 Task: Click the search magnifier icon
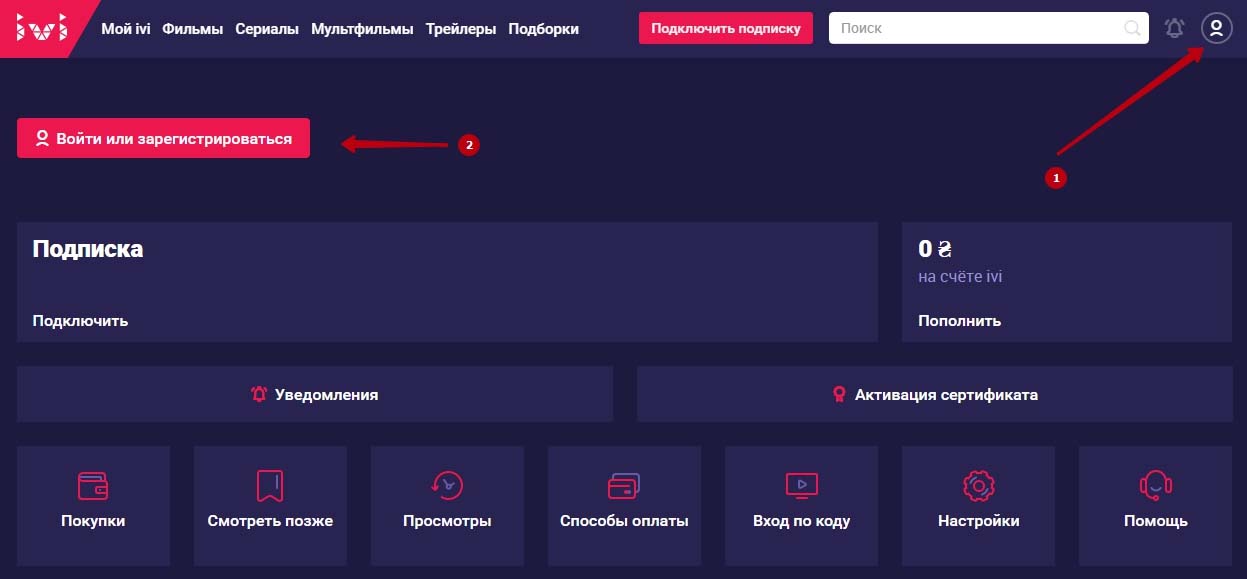click(1132, 29)
